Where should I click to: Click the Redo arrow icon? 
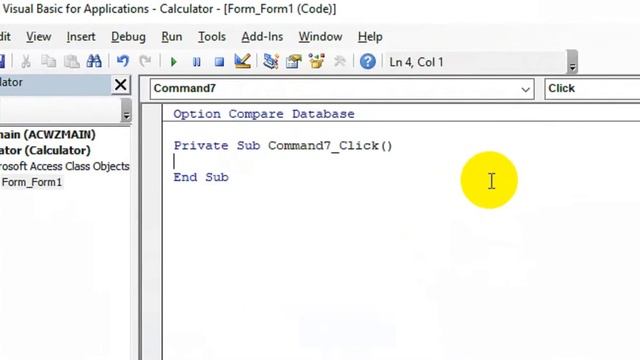(145, 62)
